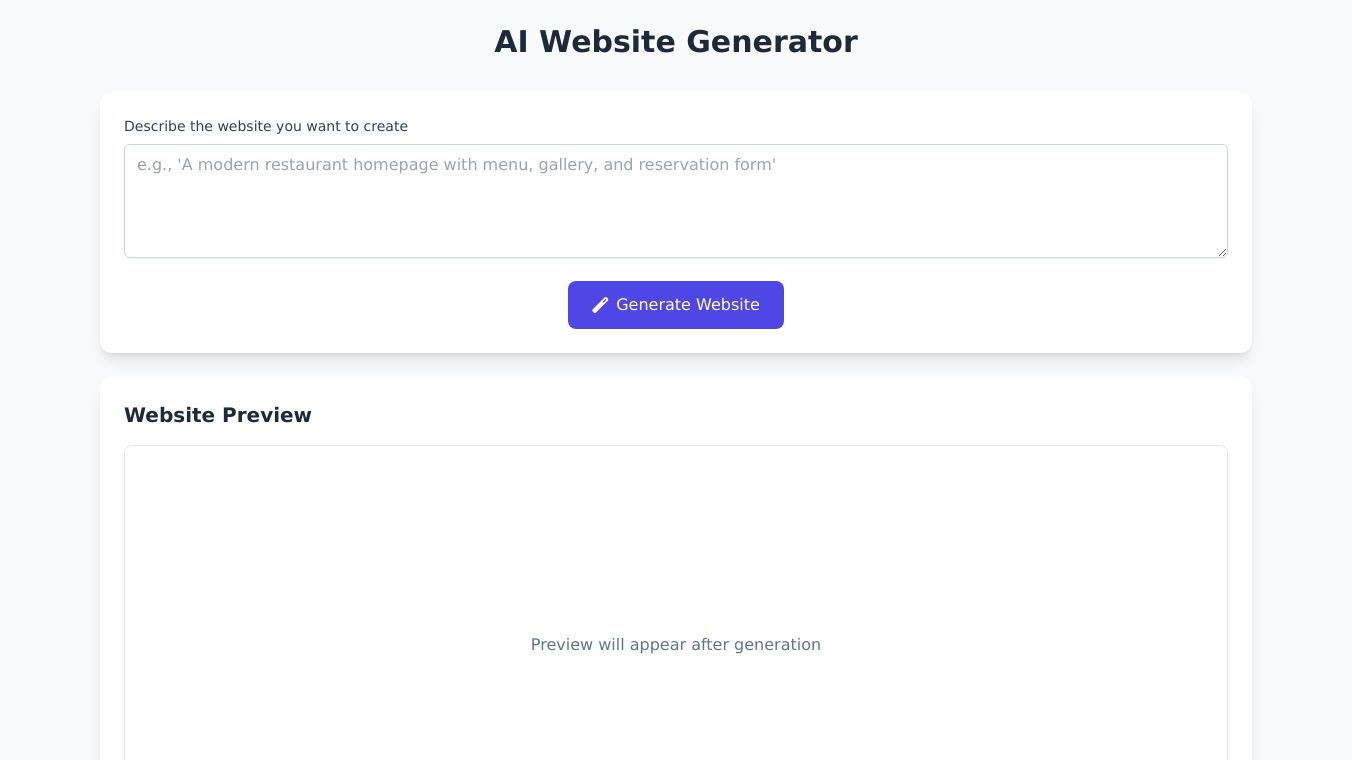This screenshot has height=760, width=1352.
Task: Click the word 'create' in the description label
Action: 385,126
